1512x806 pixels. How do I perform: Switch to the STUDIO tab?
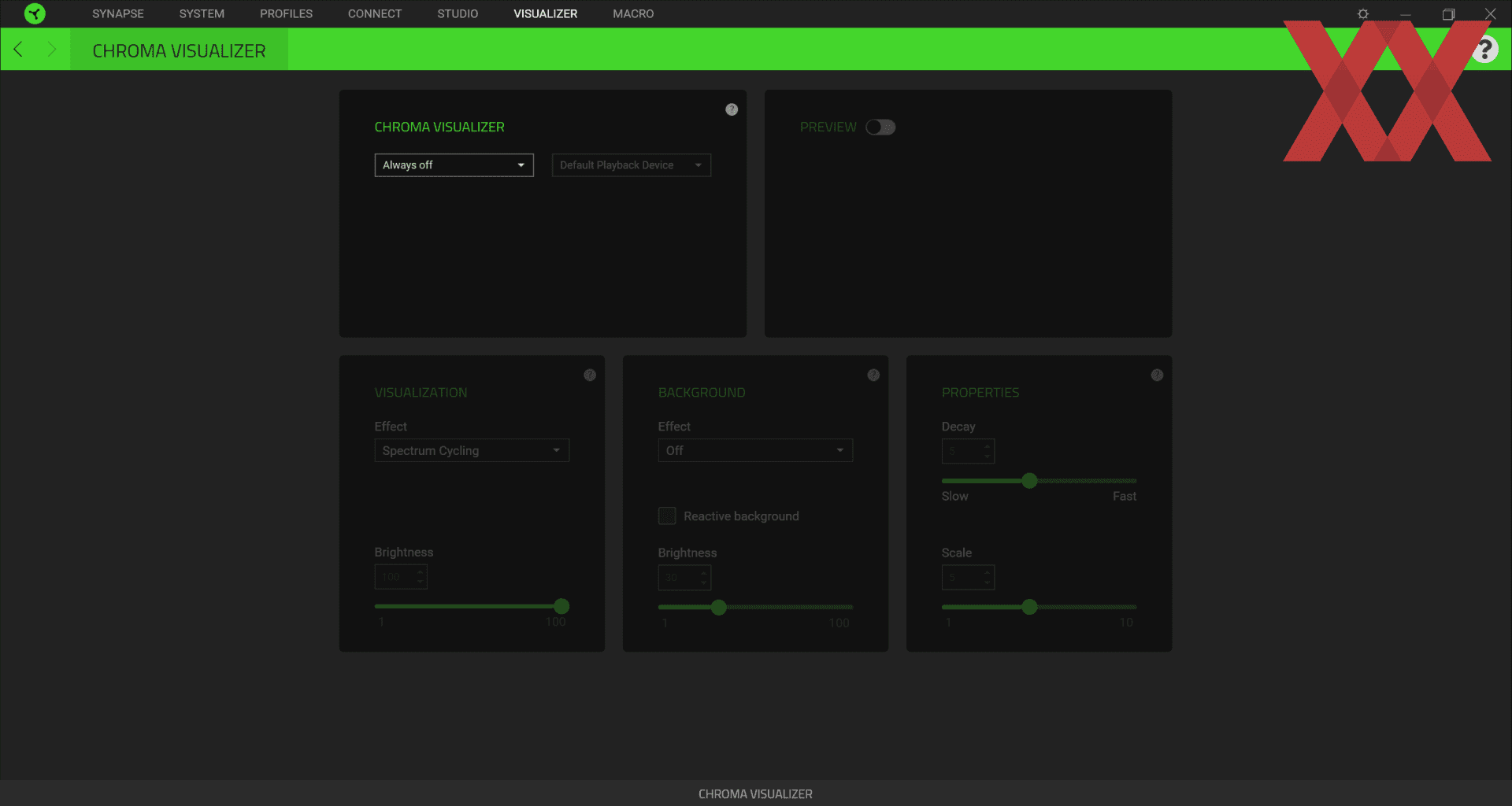tap(458, 14)
